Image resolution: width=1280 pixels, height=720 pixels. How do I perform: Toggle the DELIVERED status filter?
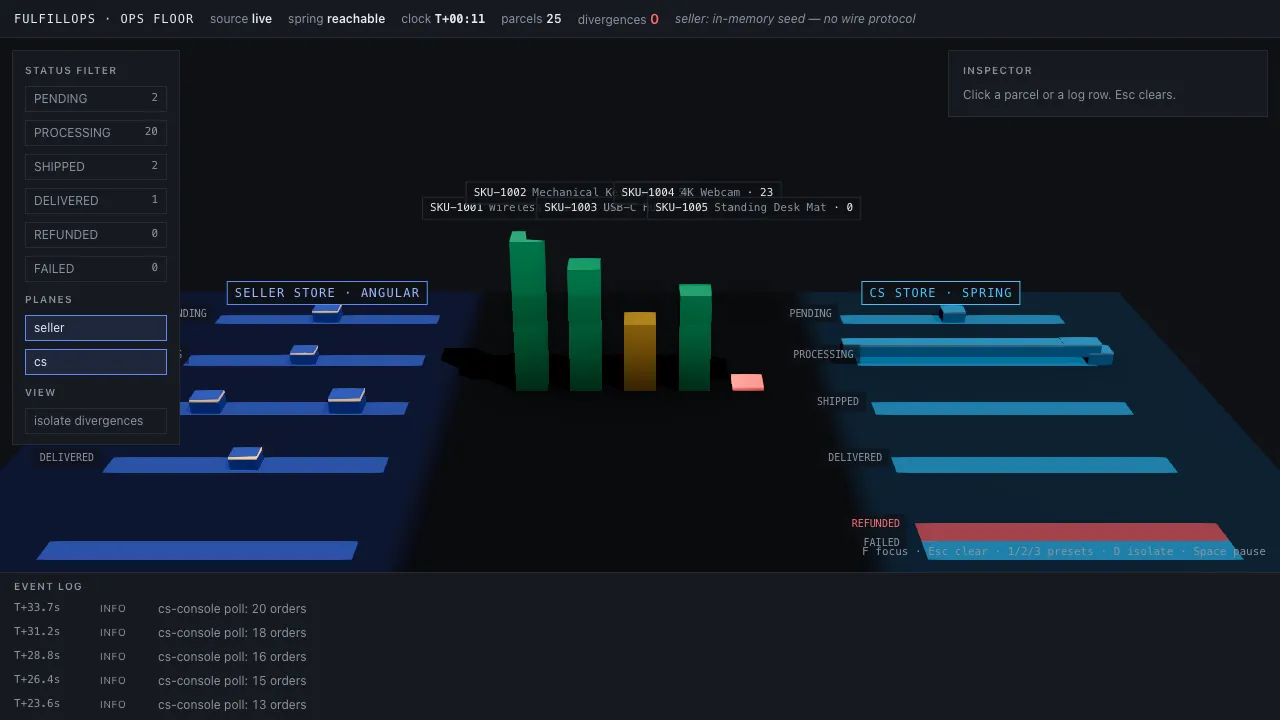pyautogui.click(x=96, y=200)
